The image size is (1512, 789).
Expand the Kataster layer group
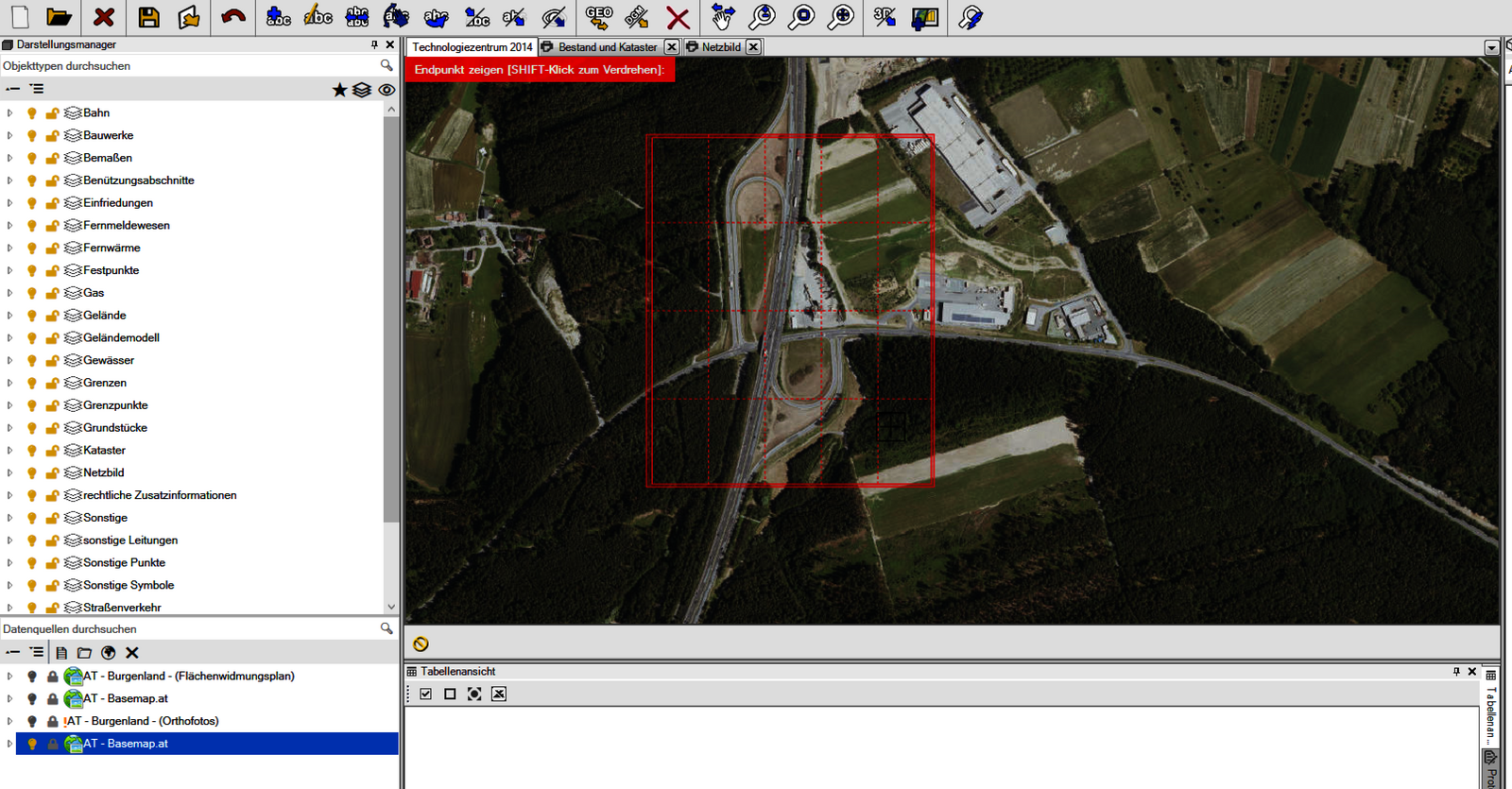click(x=9, y=451)
